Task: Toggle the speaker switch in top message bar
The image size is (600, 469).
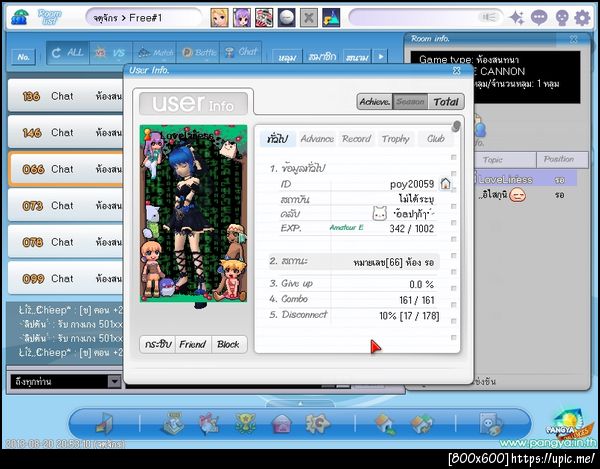Action: (x=489, y=17)
